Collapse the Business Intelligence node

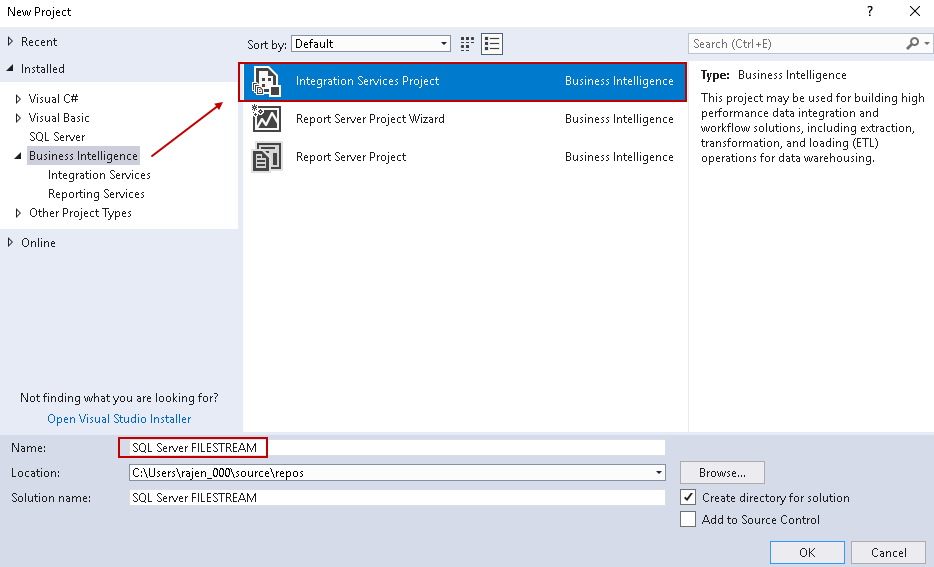[18, 155]
